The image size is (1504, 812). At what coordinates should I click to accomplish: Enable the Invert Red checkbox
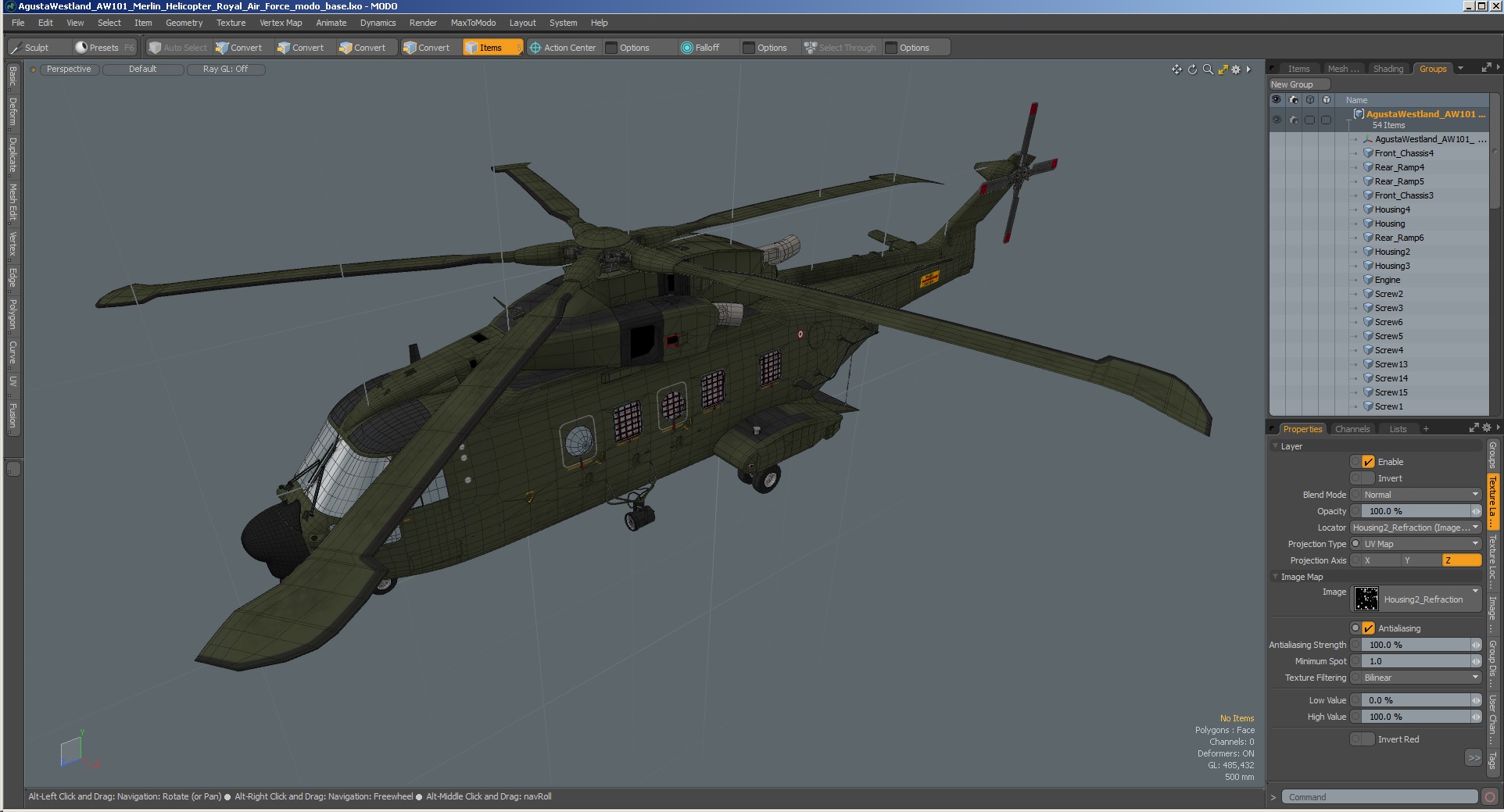click(x=1368, y=739)
